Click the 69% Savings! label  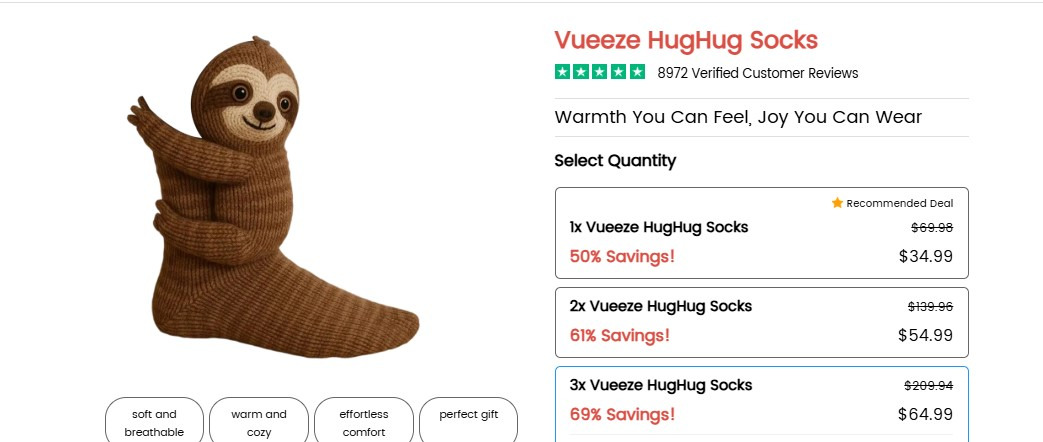[622, 414]
